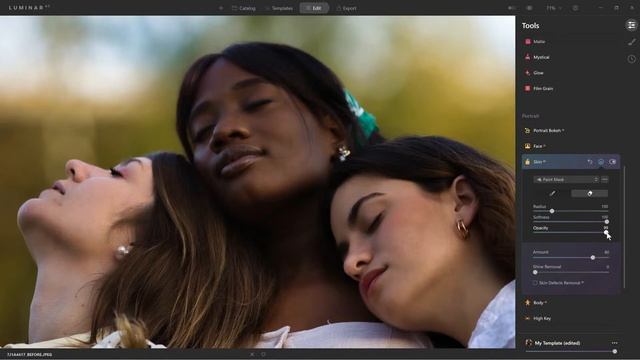Screen dimensions: 640x360
Task: Open the Export tab
Action: coord(346,8)
